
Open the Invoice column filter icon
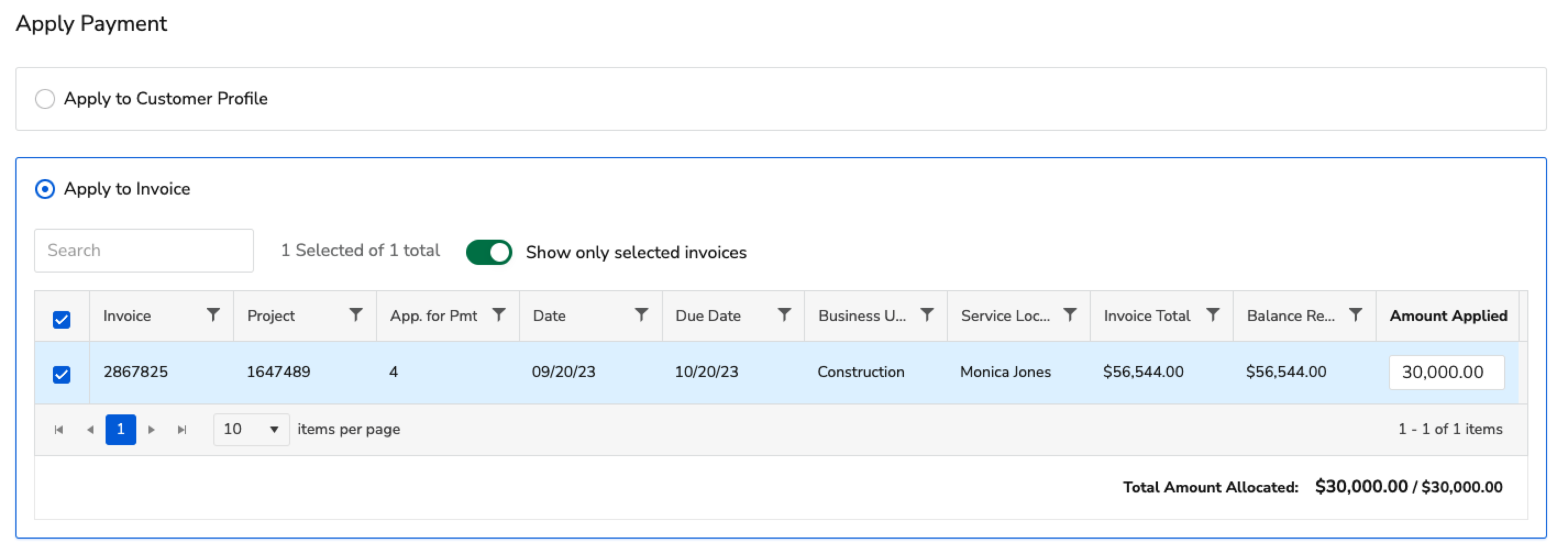point(213,314)
